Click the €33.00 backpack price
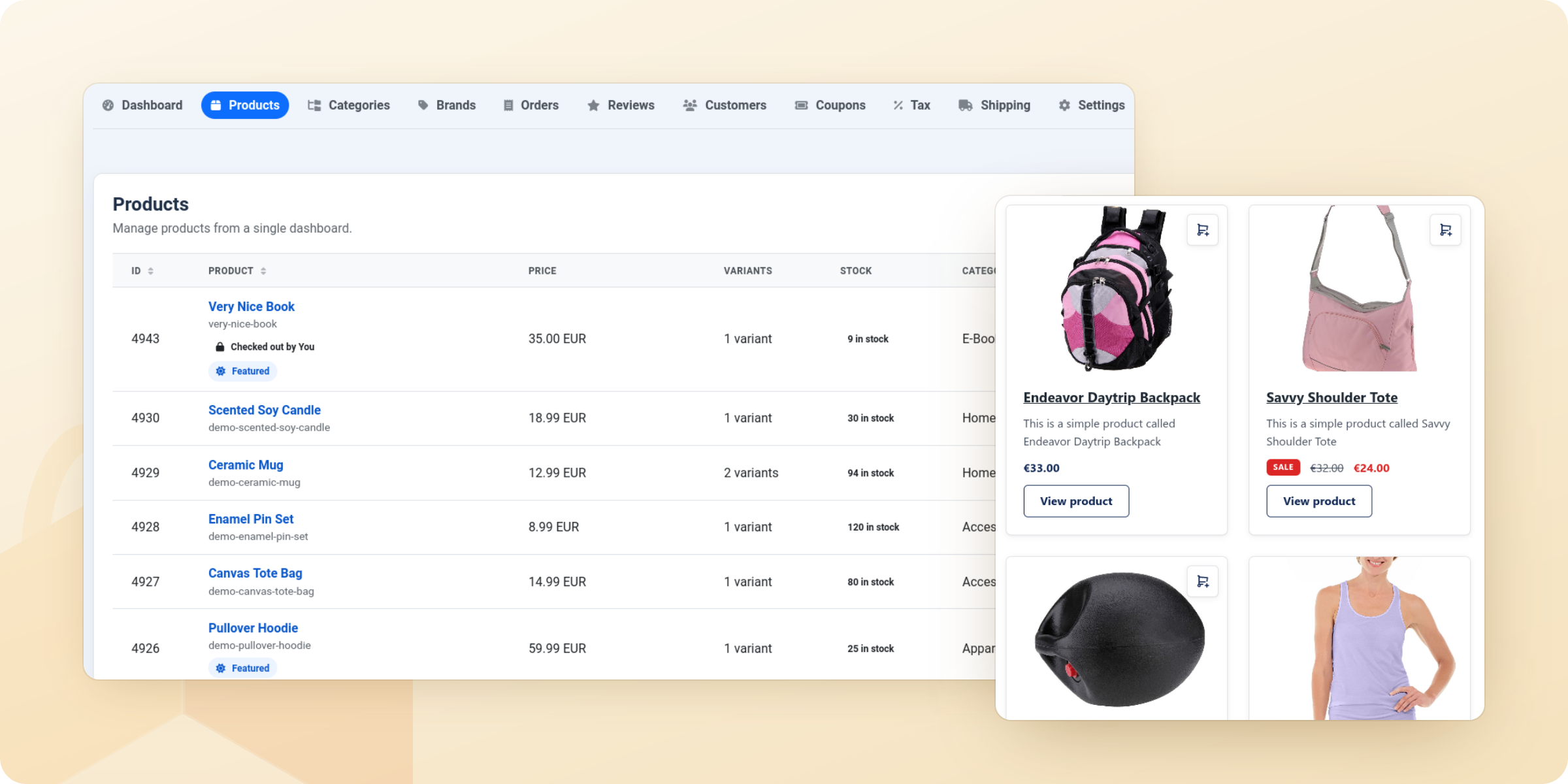Image resolution: width=1568 pixels, height=784 pixels. coord(1041,468)
